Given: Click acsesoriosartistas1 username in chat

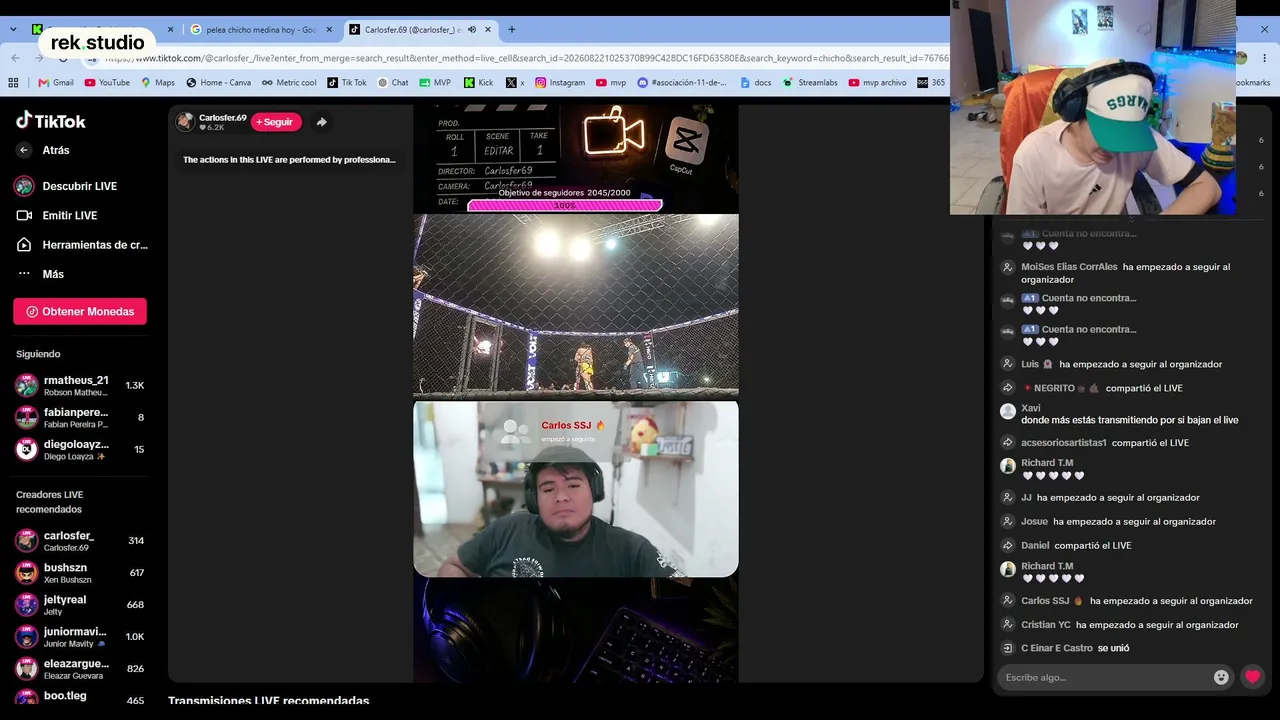Looking at the screenshot, I should (x=1063, y=443).
